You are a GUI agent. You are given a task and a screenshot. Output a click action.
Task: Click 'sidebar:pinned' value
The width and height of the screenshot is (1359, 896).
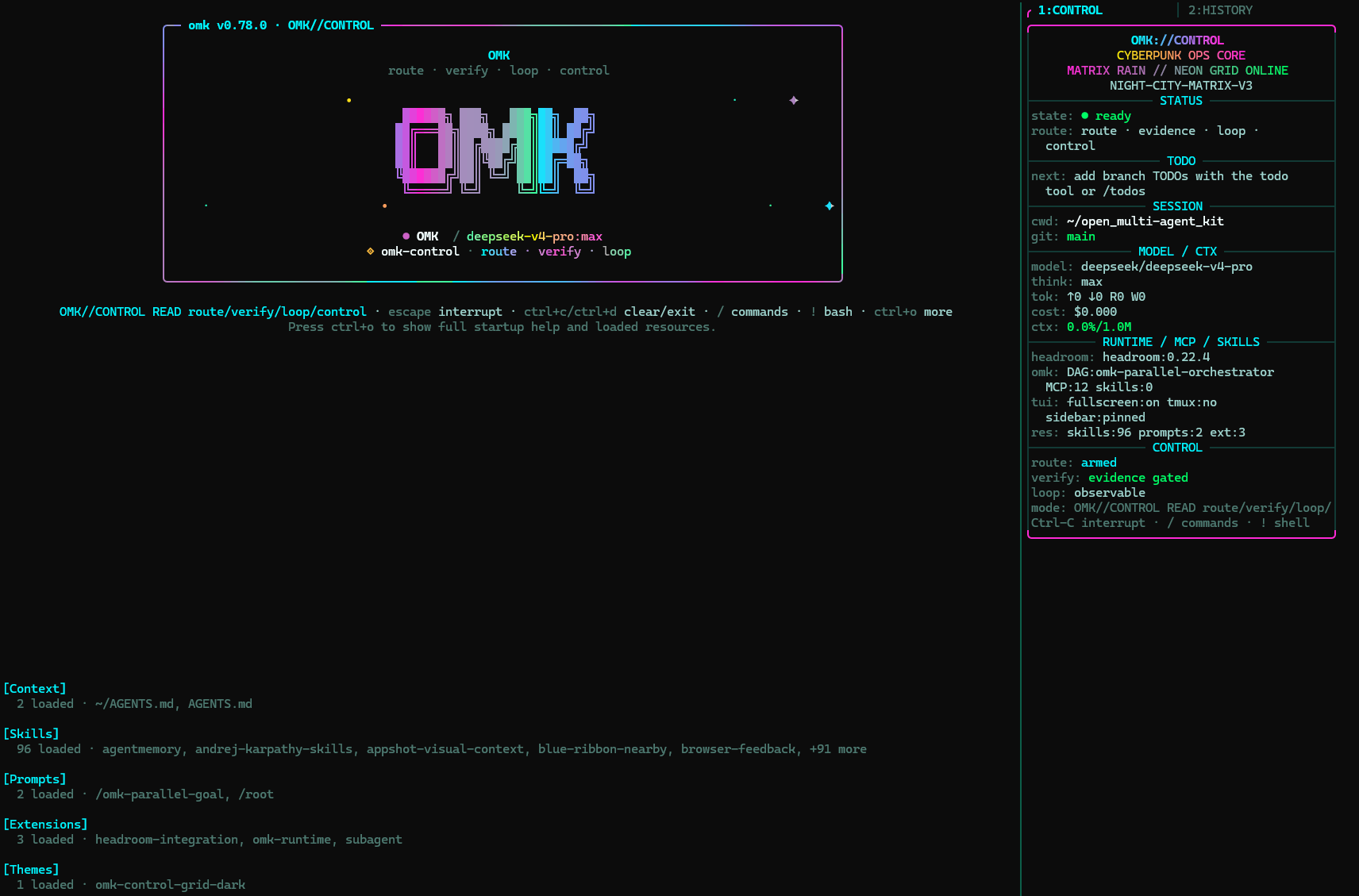tap(1095, 417)
